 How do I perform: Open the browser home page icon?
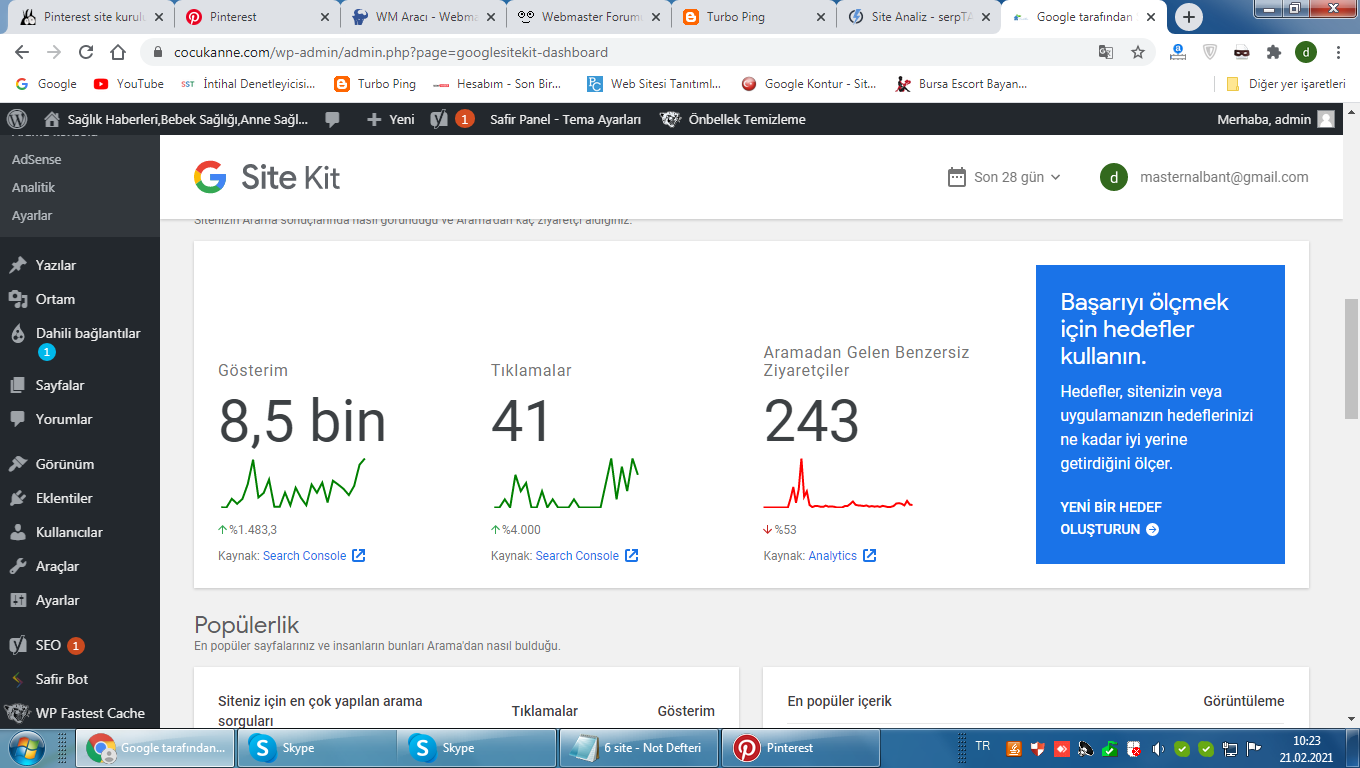[118, 52]
